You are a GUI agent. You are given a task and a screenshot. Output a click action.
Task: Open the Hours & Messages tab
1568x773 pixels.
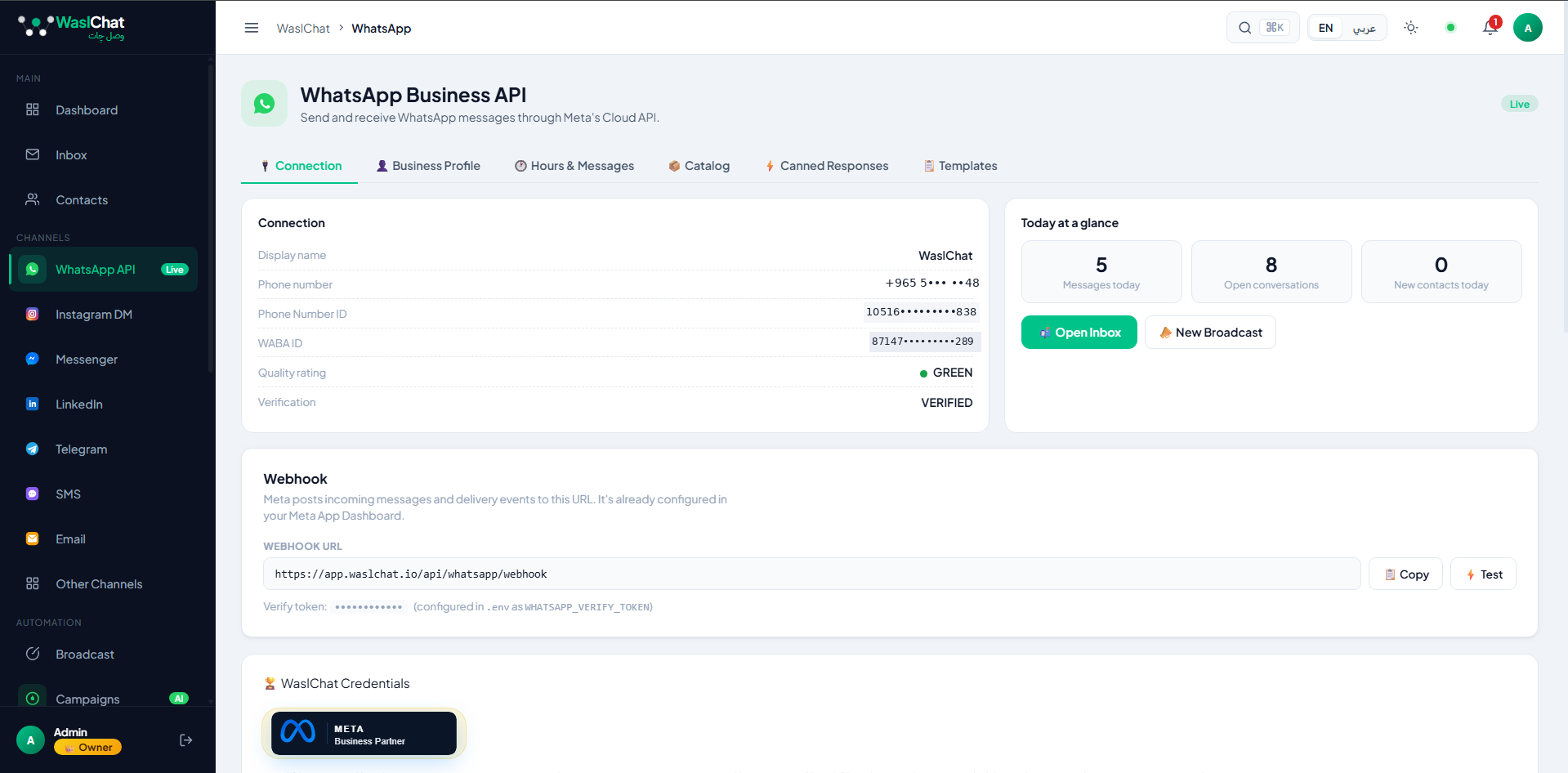574,166
